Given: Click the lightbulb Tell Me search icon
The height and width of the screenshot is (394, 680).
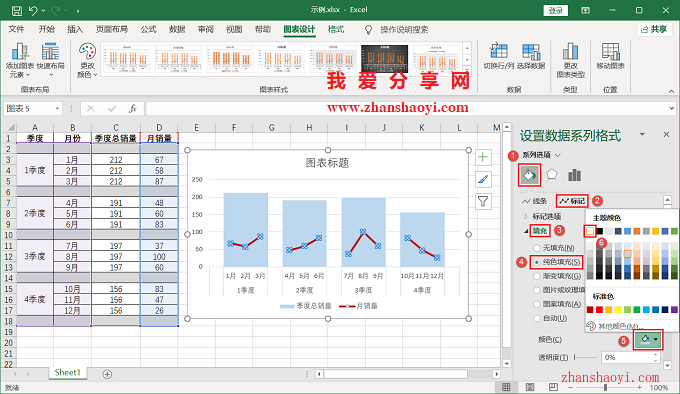Looking at the screenshot, I should [368, 29].
